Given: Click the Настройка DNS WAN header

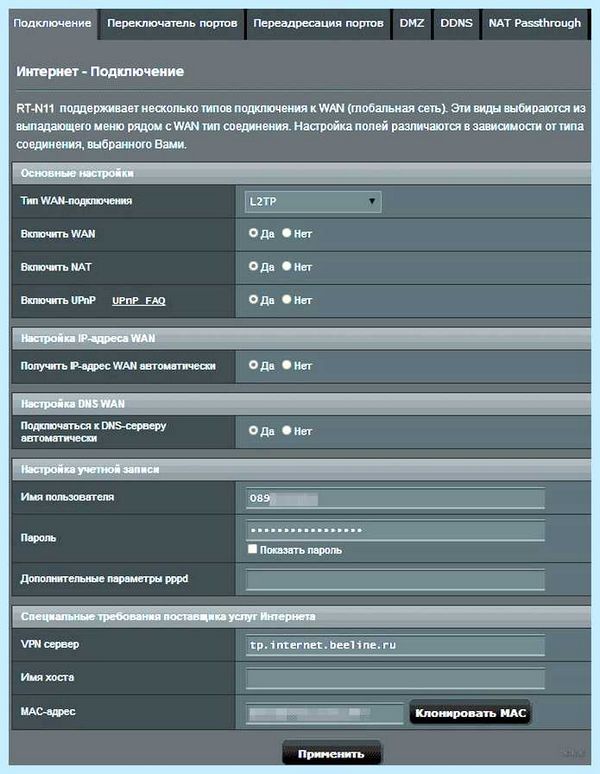Looking at the screenshot, I should click(x=301, y=404).
